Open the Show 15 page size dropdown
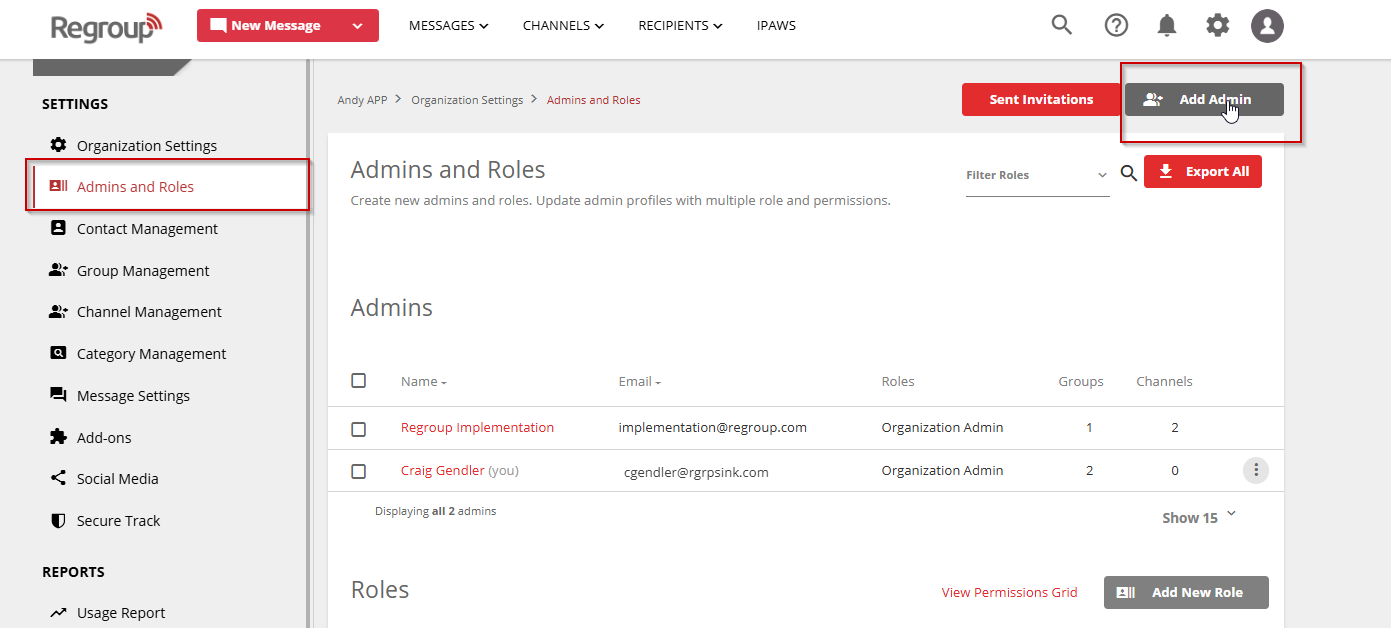Image resolution: width=1391 pixels, height=628 pixels. pos(1199,517)
